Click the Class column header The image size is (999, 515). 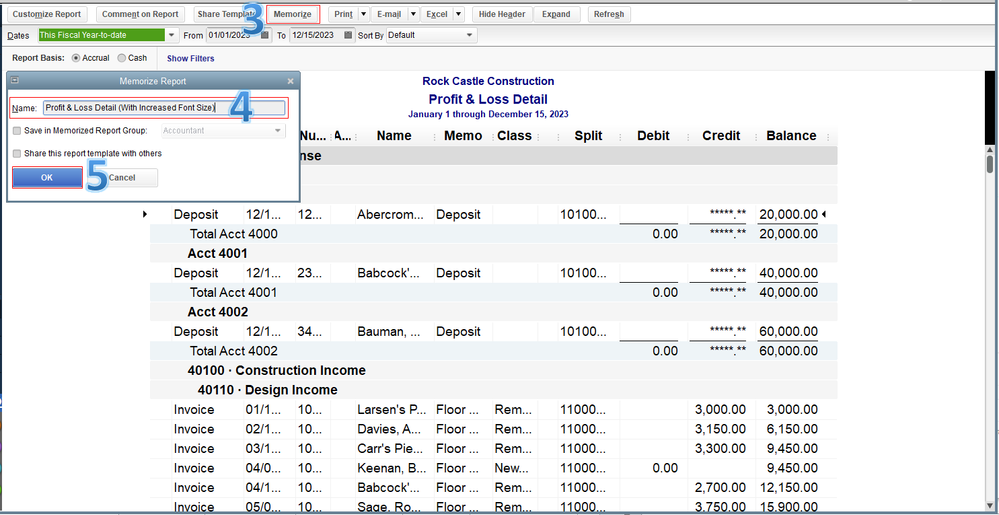pyautogui.click(x=514, y=136)
